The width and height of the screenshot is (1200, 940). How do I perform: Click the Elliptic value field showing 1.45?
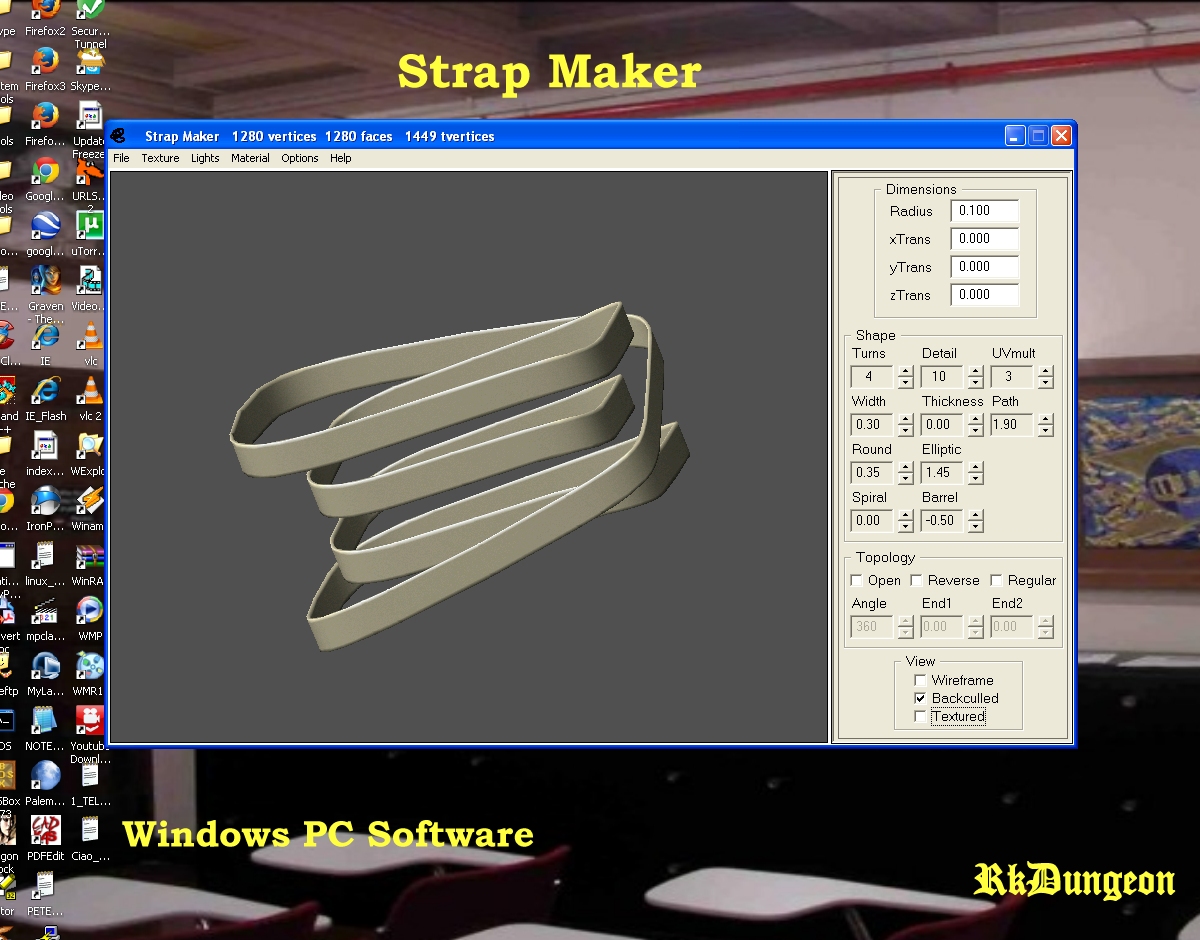pos(944,473)
